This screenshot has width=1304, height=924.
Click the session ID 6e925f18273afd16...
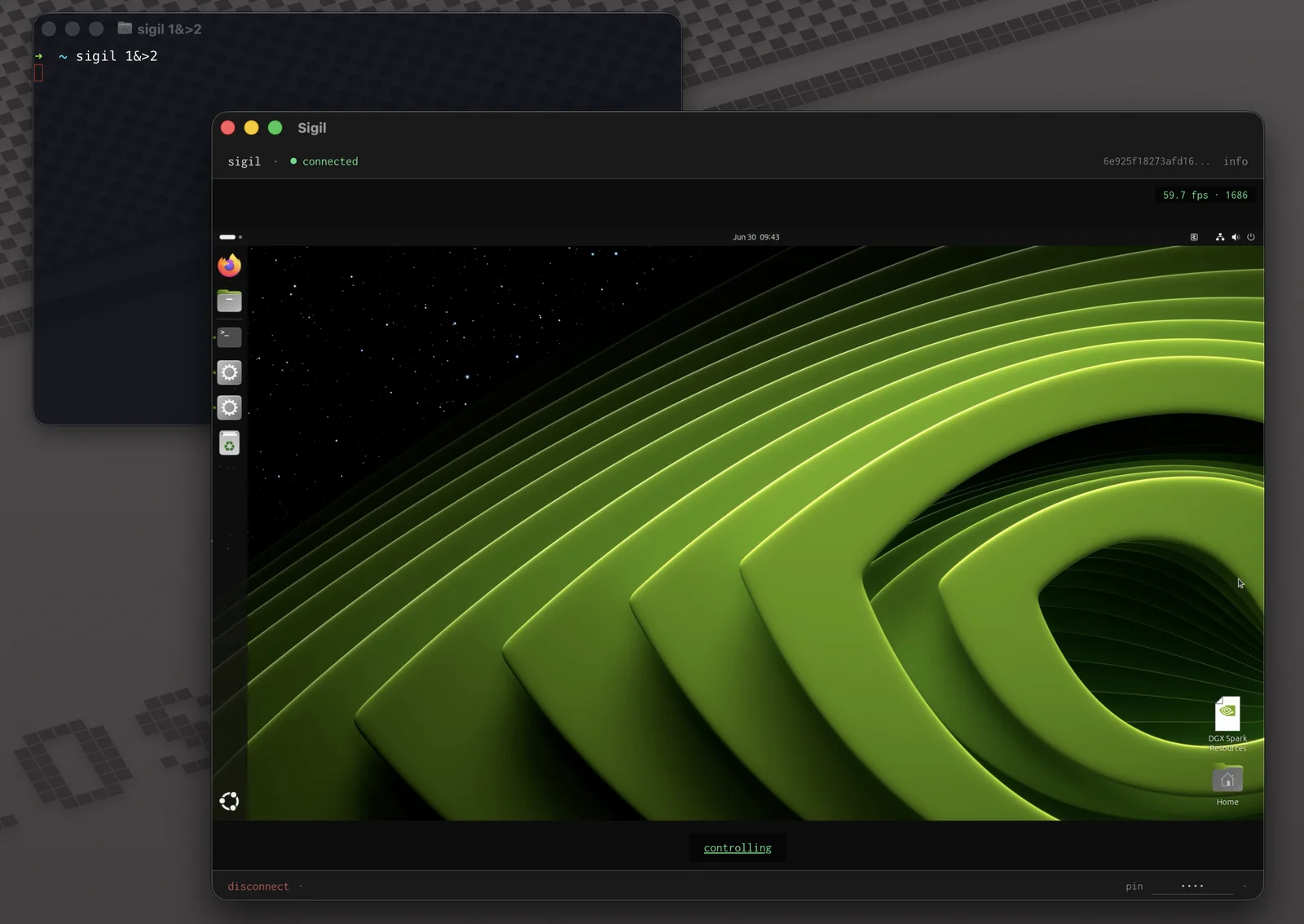point(1156,161)
